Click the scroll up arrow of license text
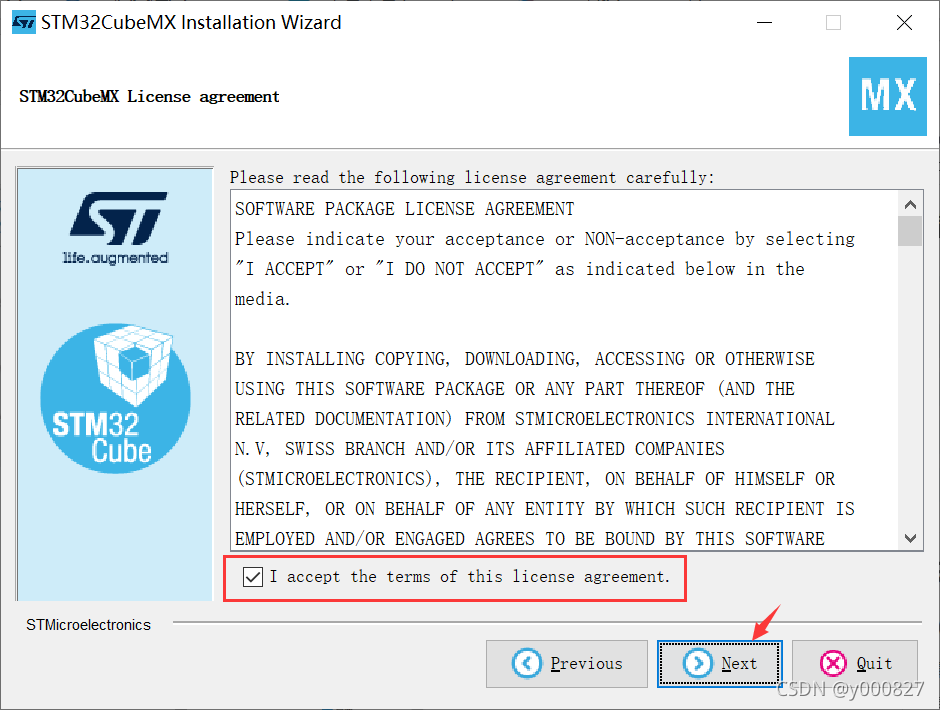Screen dimensions: 940x710 tap(910, 204)
